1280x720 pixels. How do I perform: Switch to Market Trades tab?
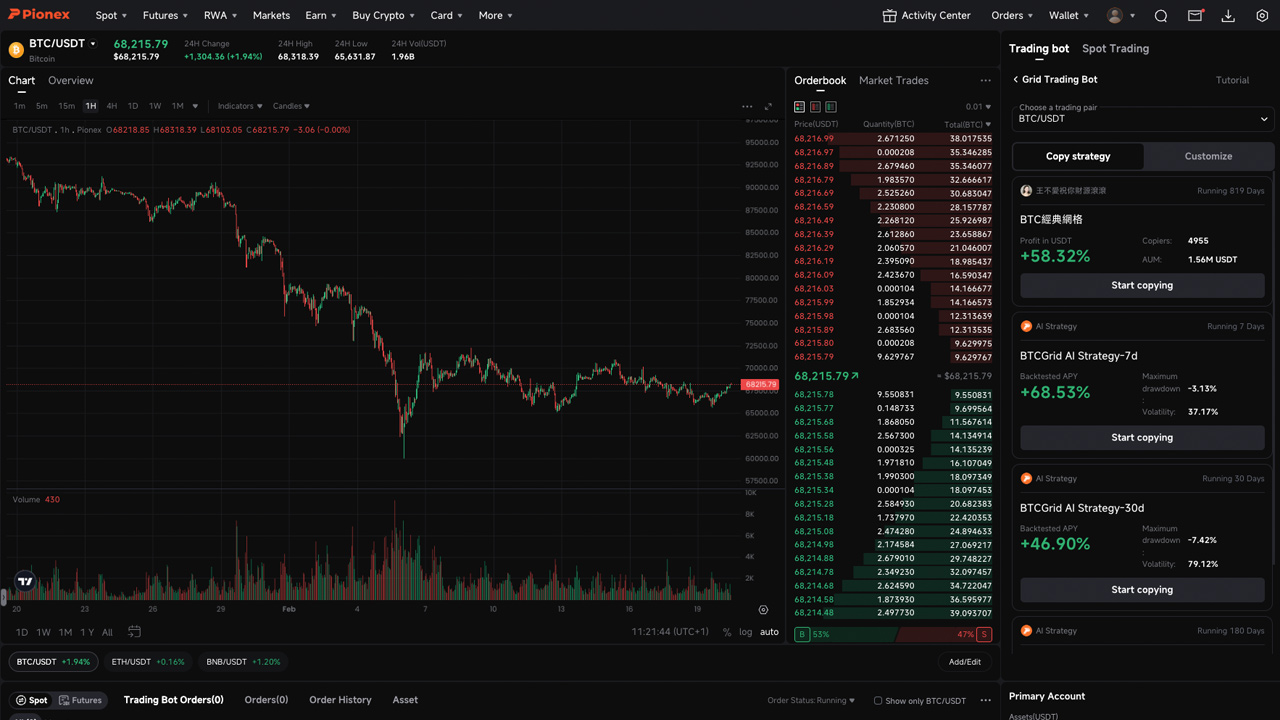click(x=893, y=80)
